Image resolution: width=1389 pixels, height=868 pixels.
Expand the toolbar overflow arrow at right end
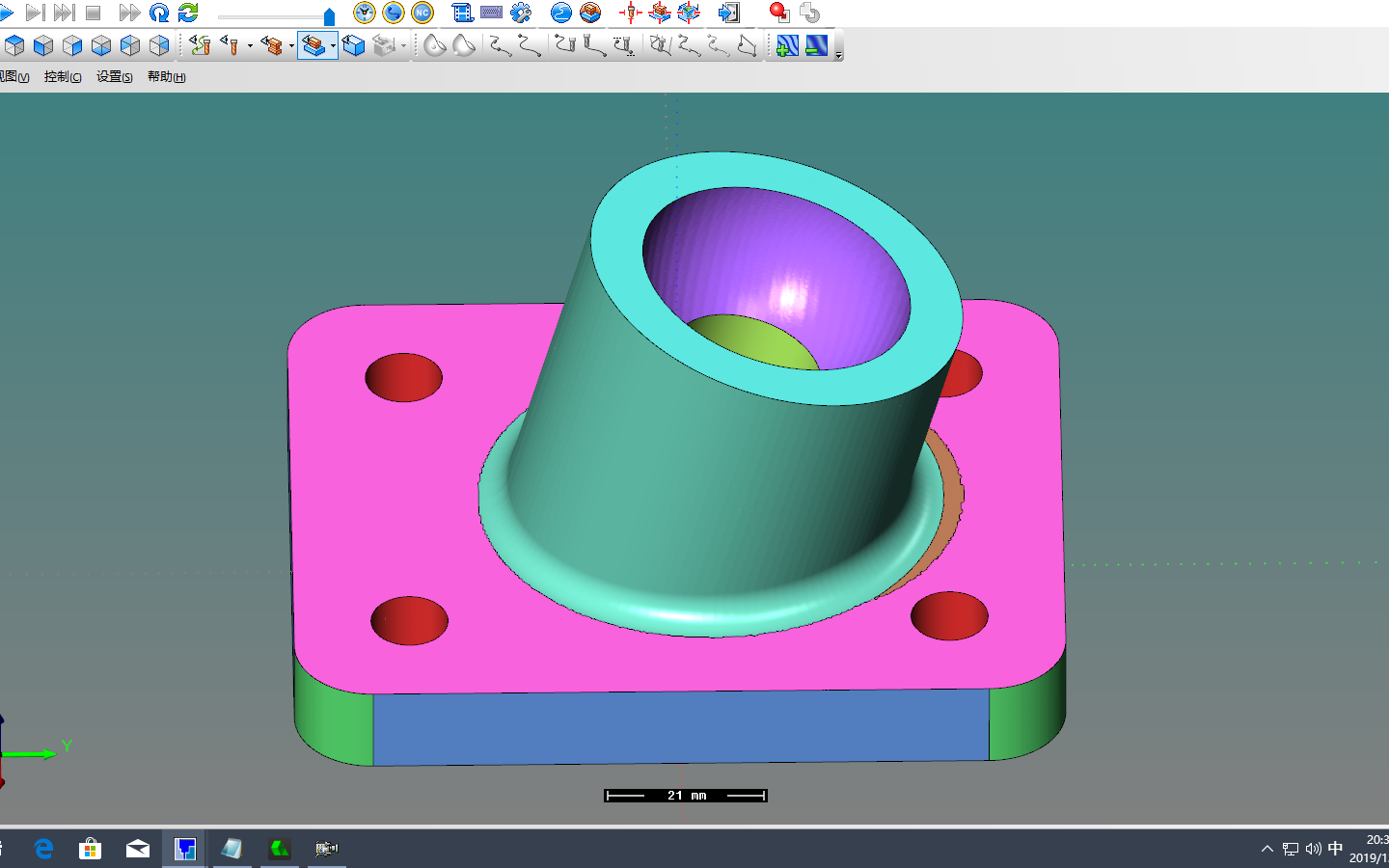839,56
